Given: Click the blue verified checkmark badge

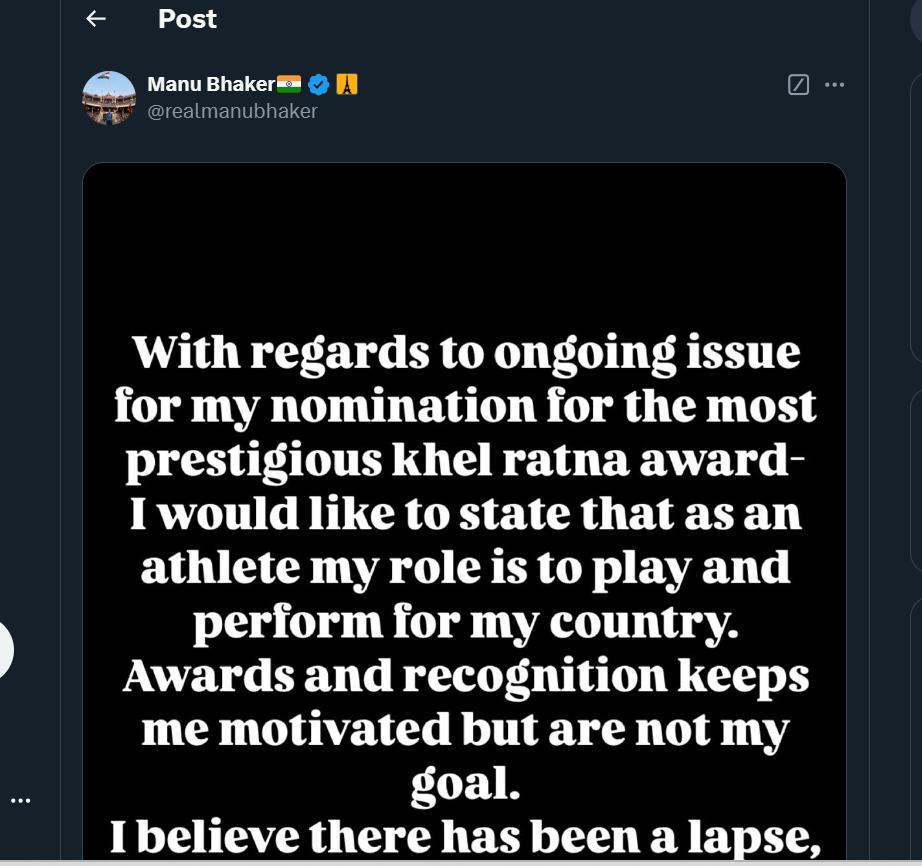Looking at the screenshot, I should tap(319, 84).
